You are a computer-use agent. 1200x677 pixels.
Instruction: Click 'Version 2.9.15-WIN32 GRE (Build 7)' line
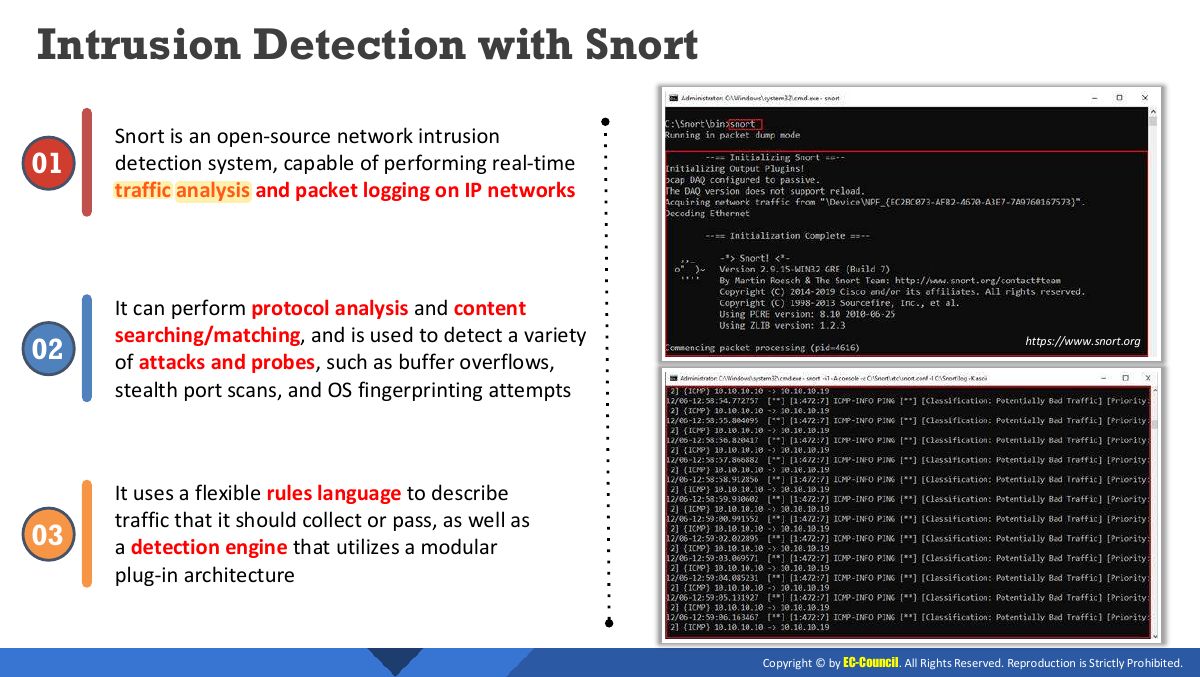[x=806, y=270]
